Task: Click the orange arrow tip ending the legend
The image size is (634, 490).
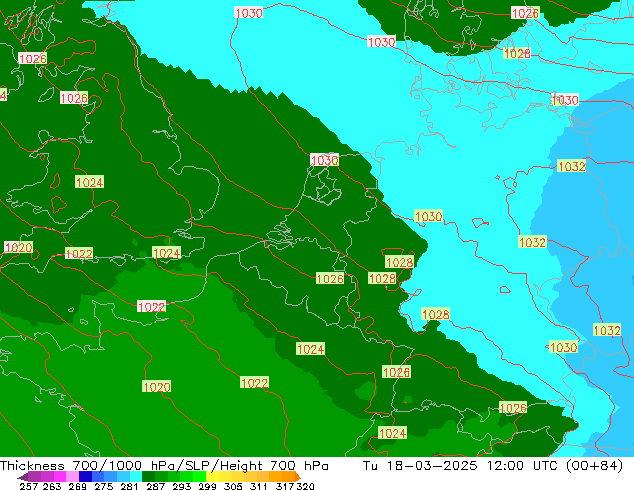Action: click(298, 476)
